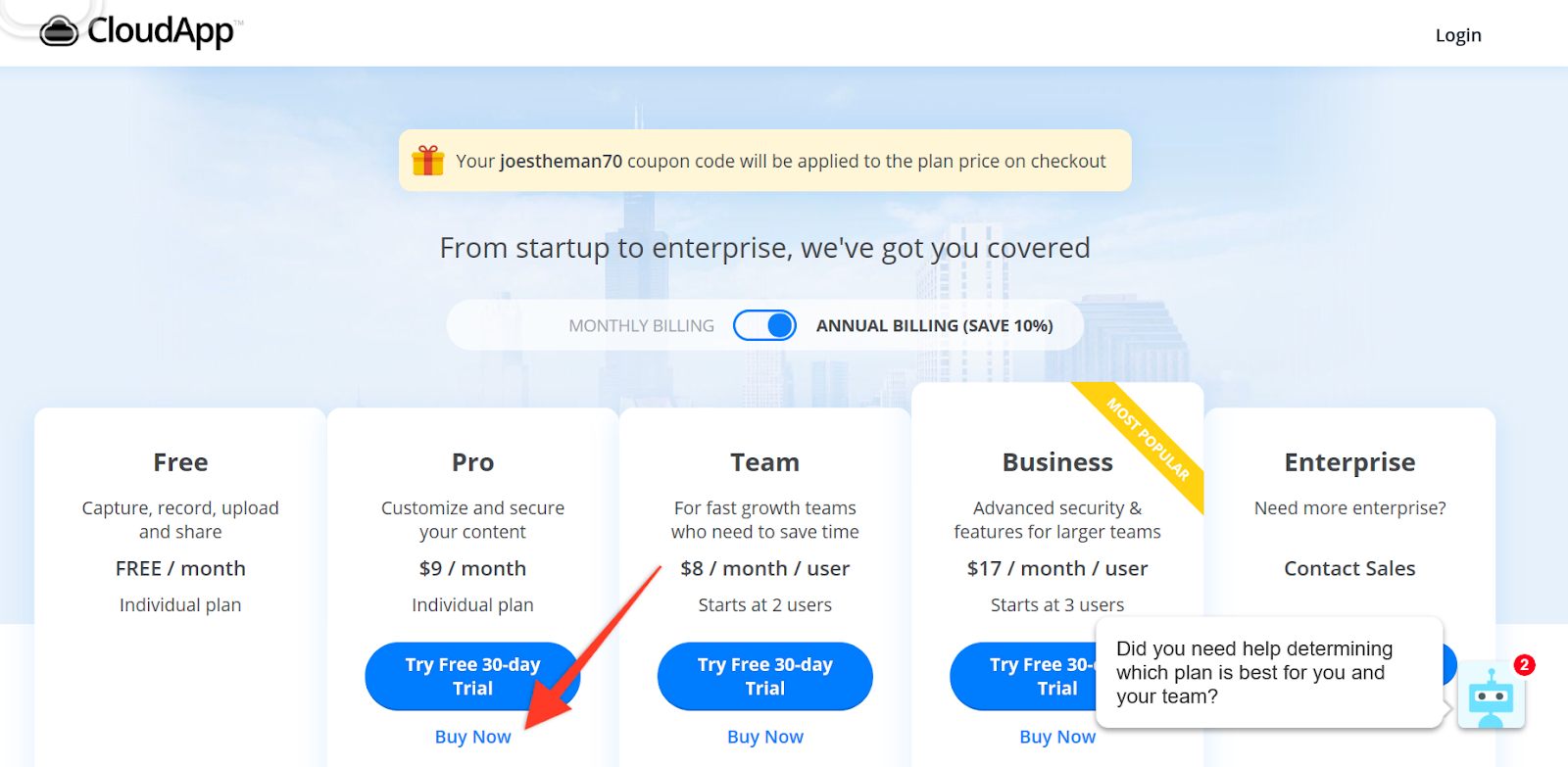Select the Monthly Billing label
Viewport: 1568px width, 767px height.
point(642,326)
